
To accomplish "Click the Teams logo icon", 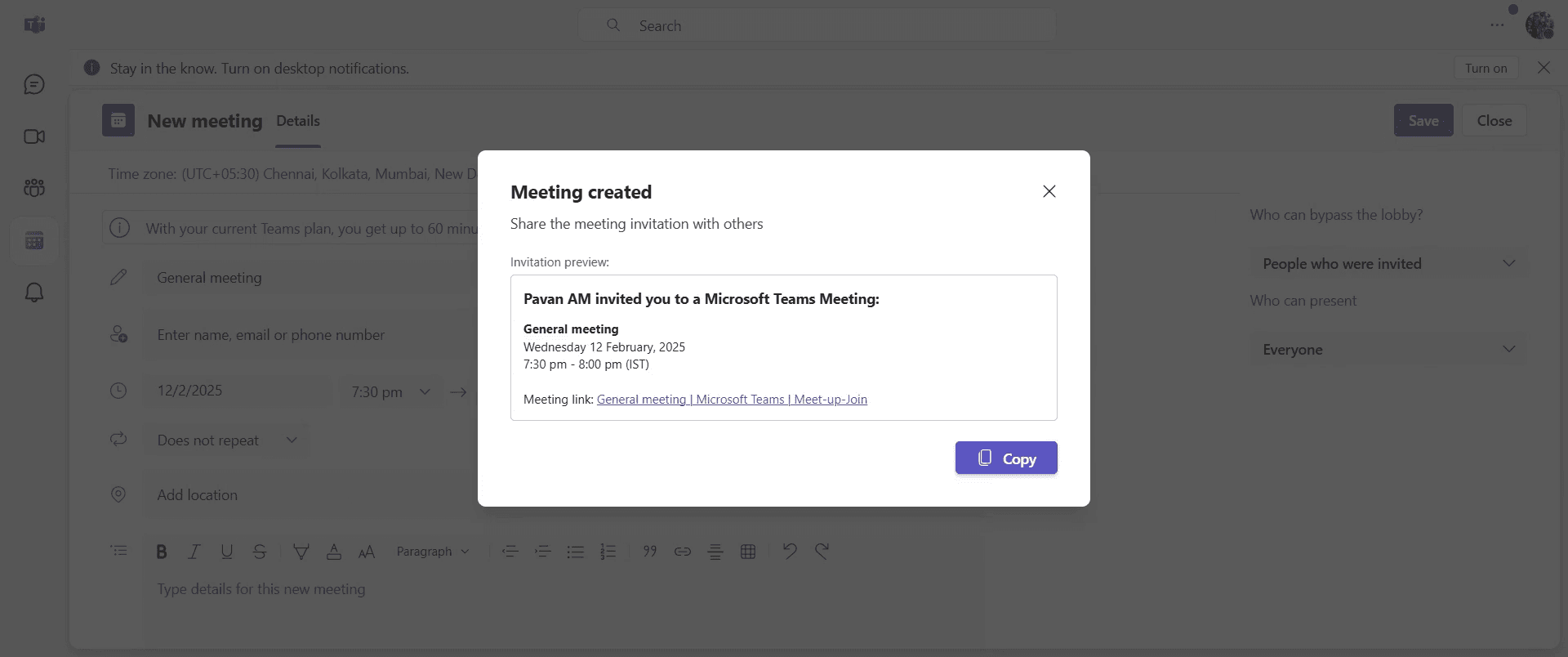I will pyautogui.click(x=34, y=25).
